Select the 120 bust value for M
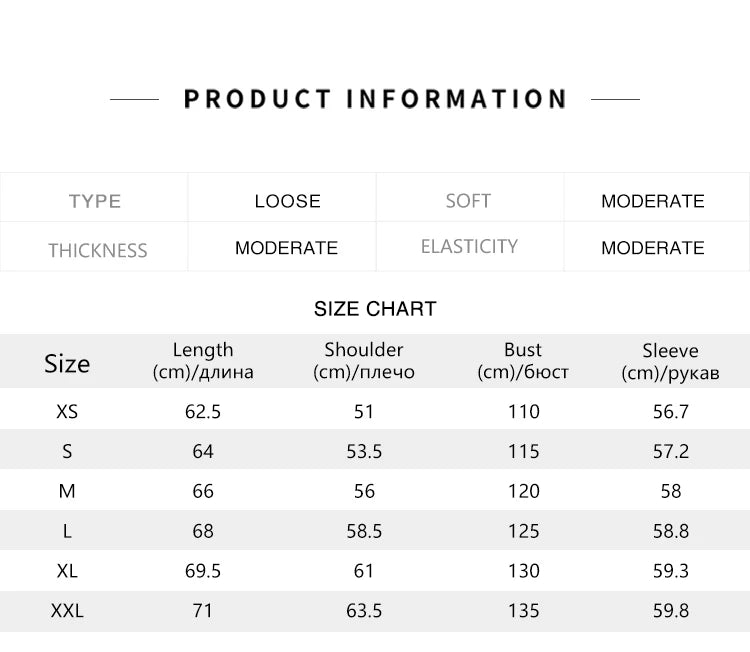750x652 pixels. 523,491
